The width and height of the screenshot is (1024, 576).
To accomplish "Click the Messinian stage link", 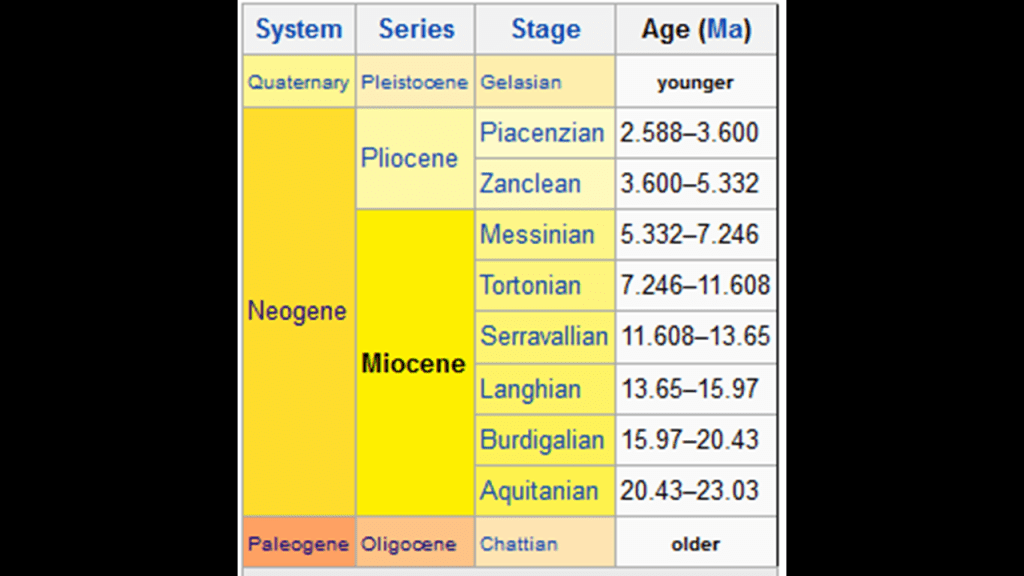I will [537, 235].
